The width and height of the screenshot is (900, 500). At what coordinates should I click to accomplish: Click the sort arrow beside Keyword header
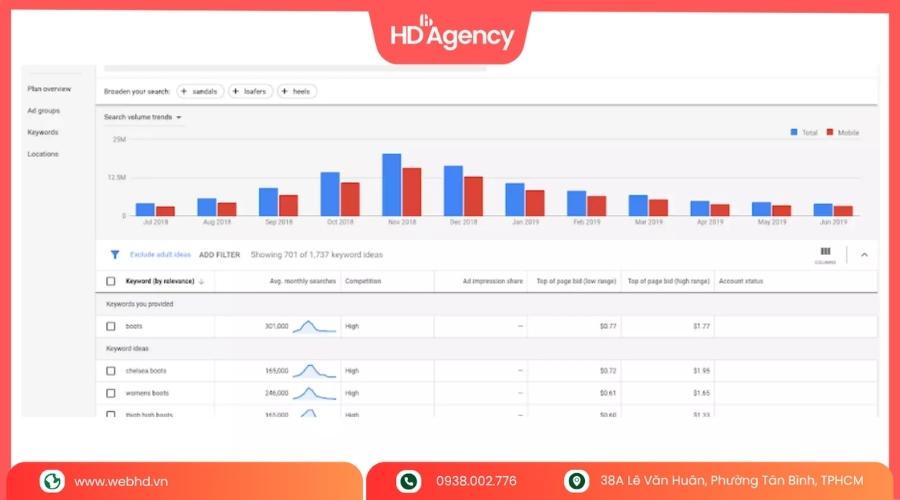point(201,281)
